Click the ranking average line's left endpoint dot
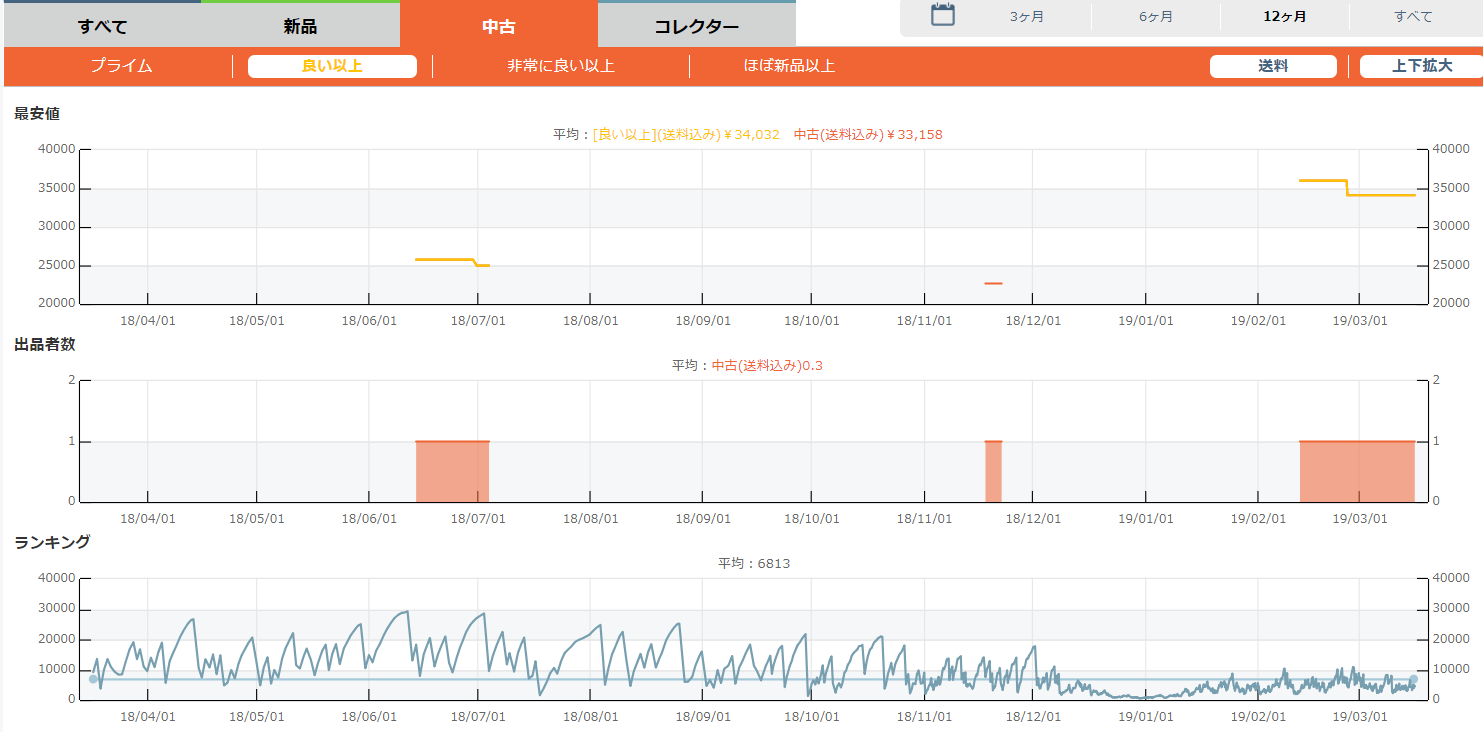This screenshot has height=732, width=1483. pyautogui.click(x=93, y=679)
